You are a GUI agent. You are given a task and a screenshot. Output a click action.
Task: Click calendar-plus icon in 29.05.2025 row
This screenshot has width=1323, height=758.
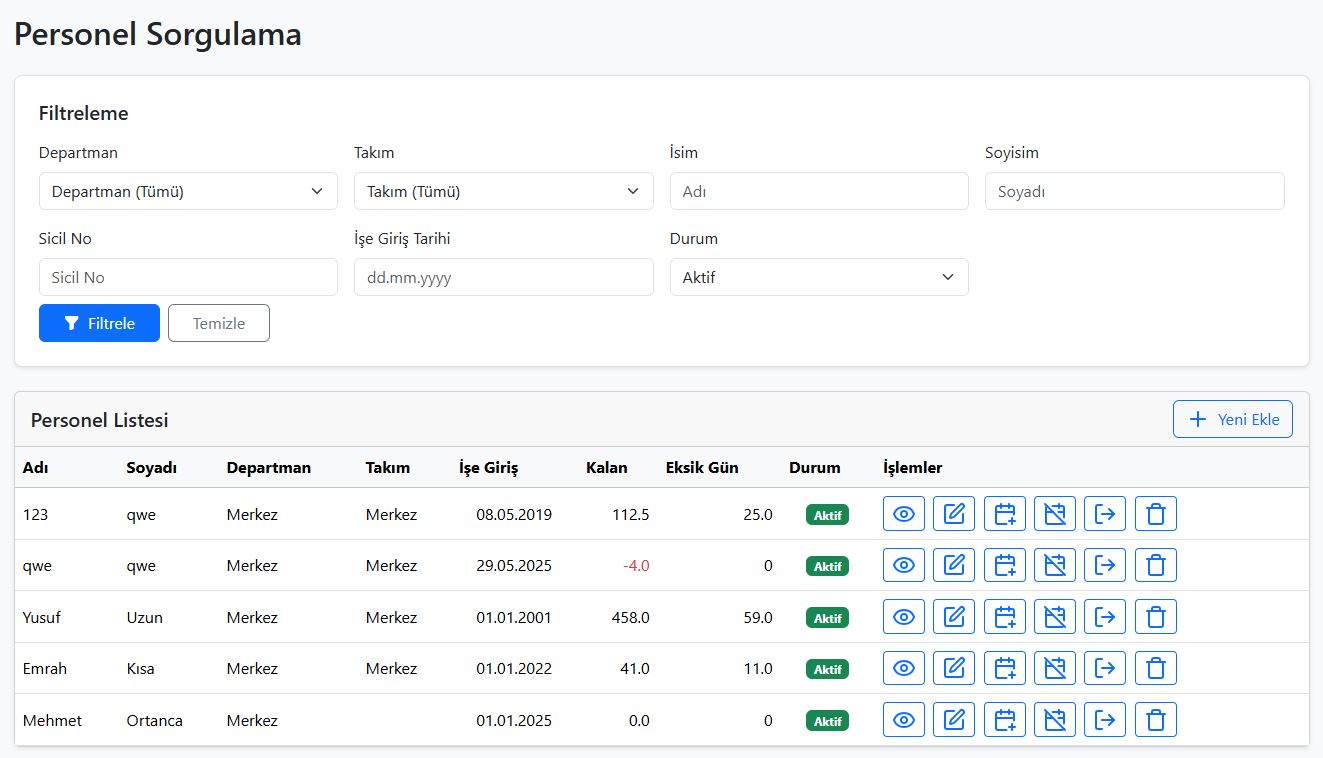click(x=1005, y=565)
